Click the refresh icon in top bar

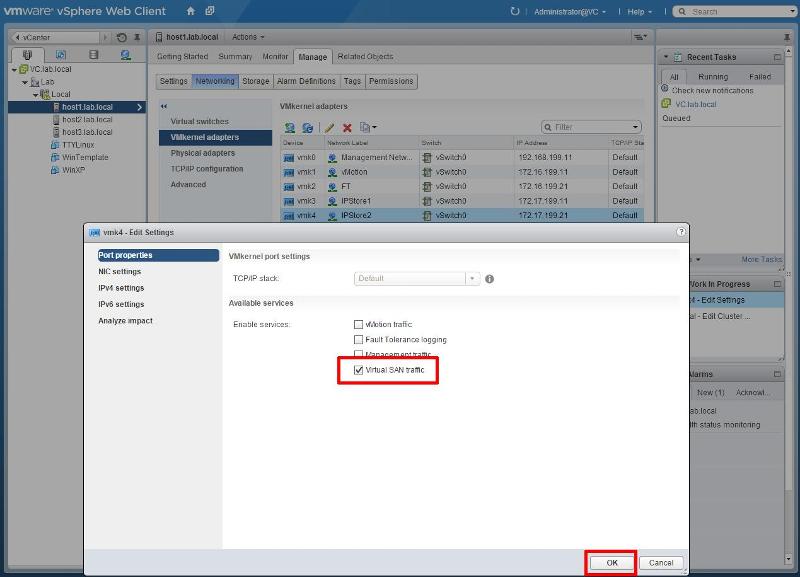point(515,11)
